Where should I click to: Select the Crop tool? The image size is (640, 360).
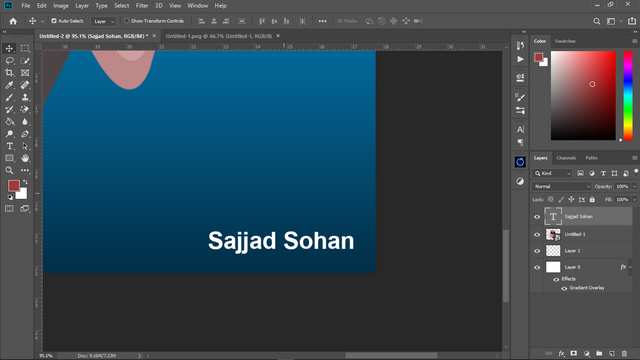(9, 73)
